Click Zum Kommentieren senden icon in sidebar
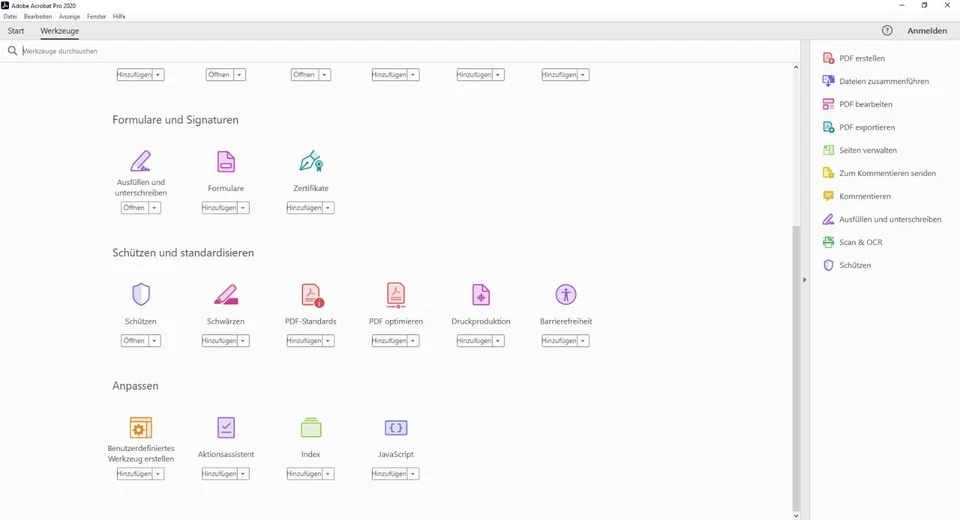The width and height of the screenshot is (960, 520). tap(828, 173)
